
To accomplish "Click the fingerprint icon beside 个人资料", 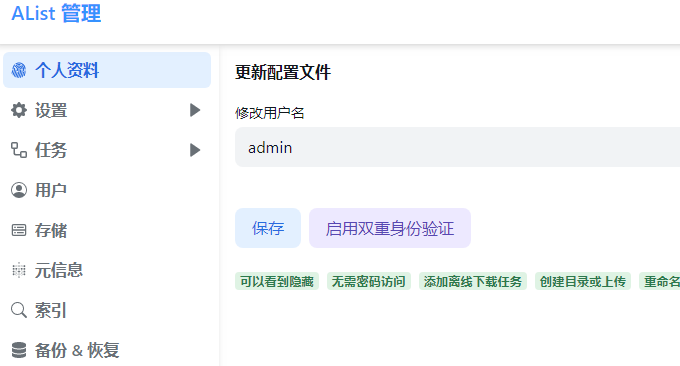I will tap(19, 70).
